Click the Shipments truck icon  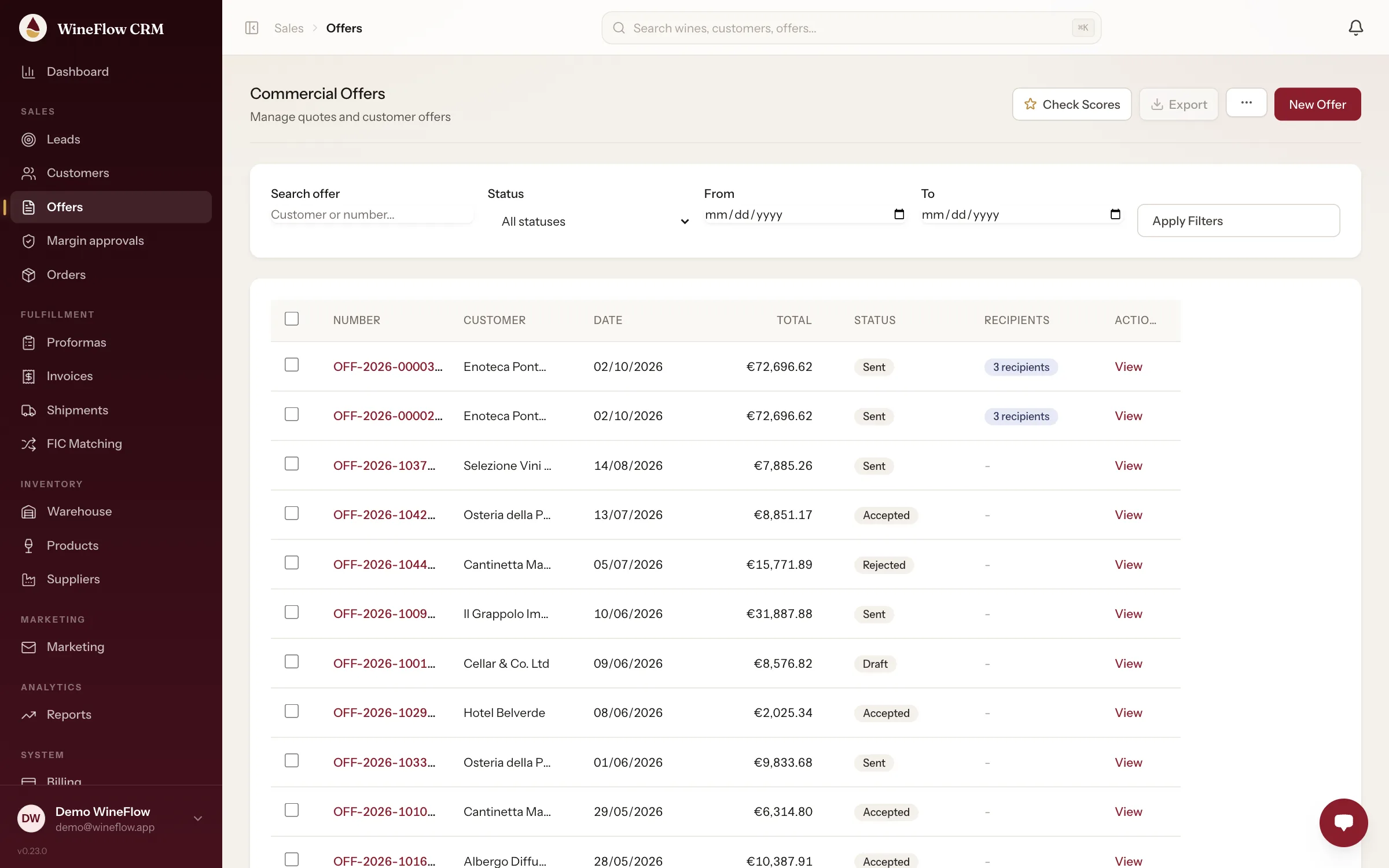pos(28,410)
